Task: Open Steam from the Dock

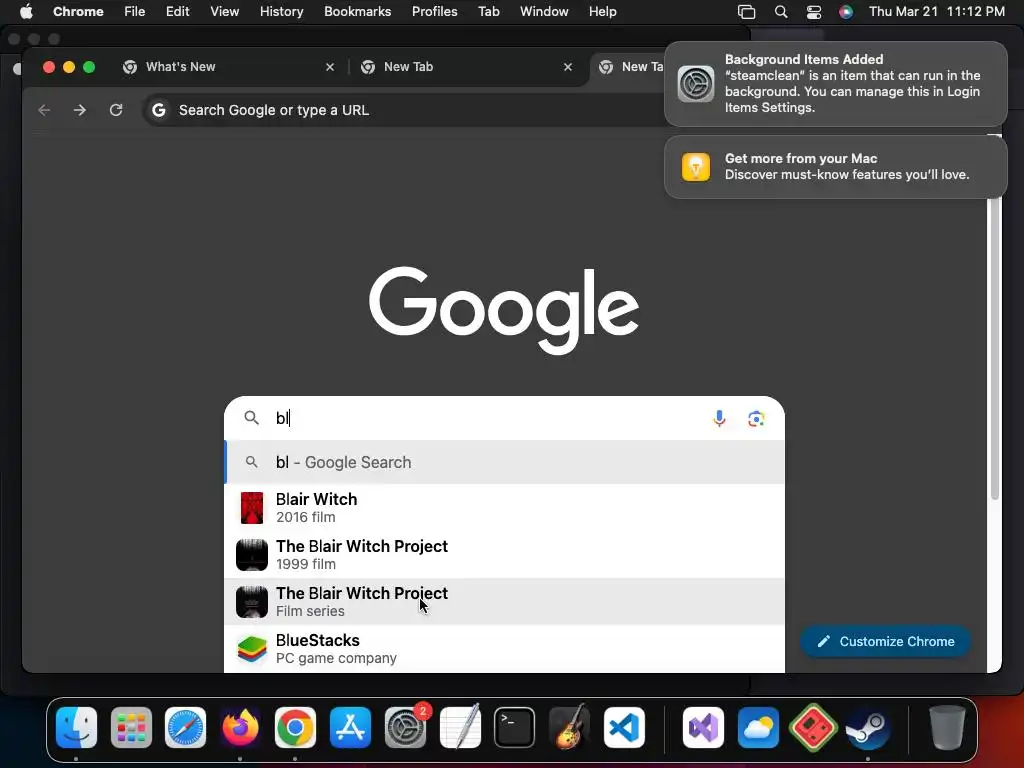Action: [x=868, y=728]
